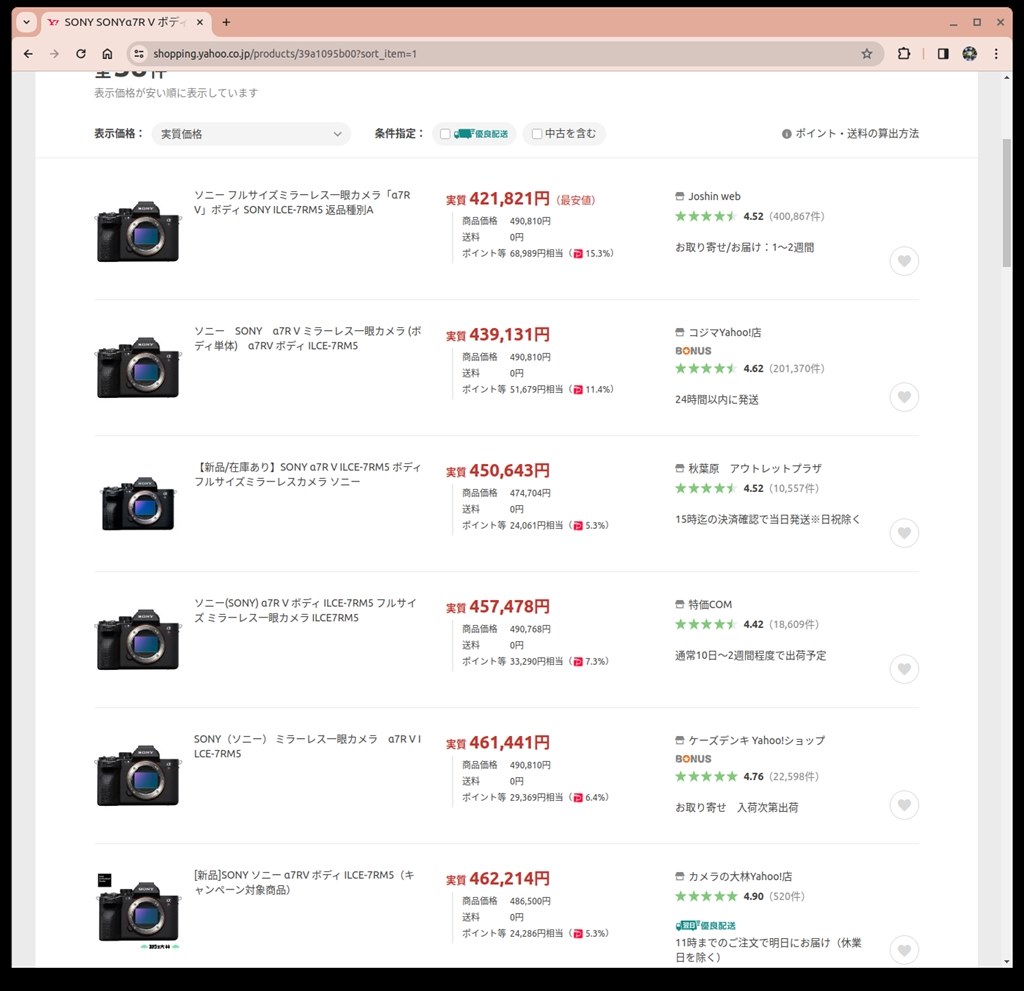Favorite the 特価COM listing with heart
This screenshot has height=991, width=1024.
tap(904, 669)
